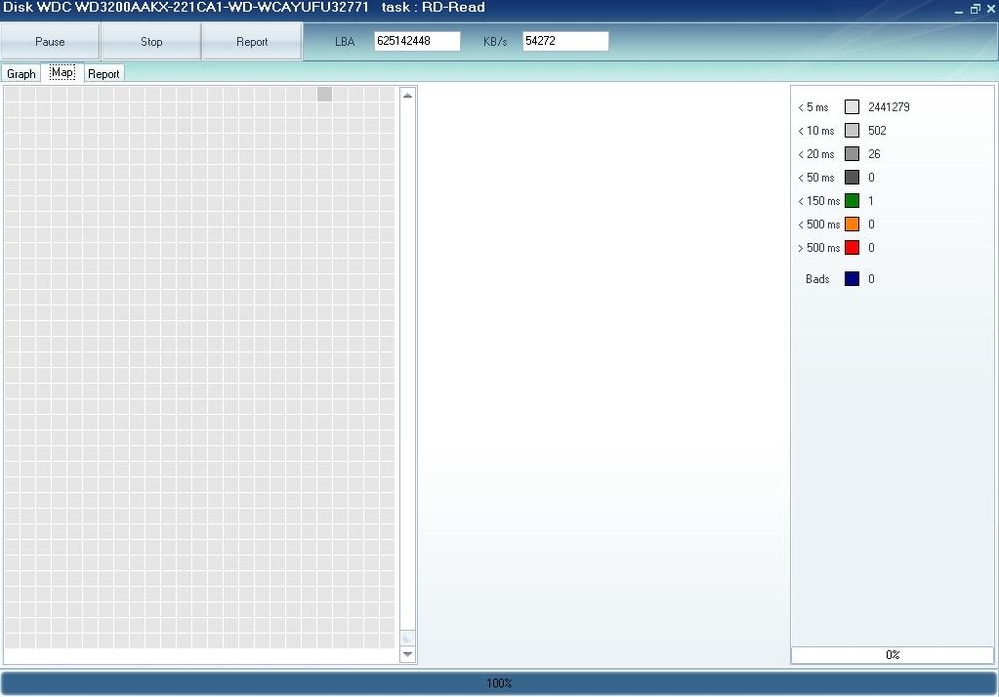The height and width of the screenshot is (697, 999).
Task: Open the Report tab
Action: 104,74
